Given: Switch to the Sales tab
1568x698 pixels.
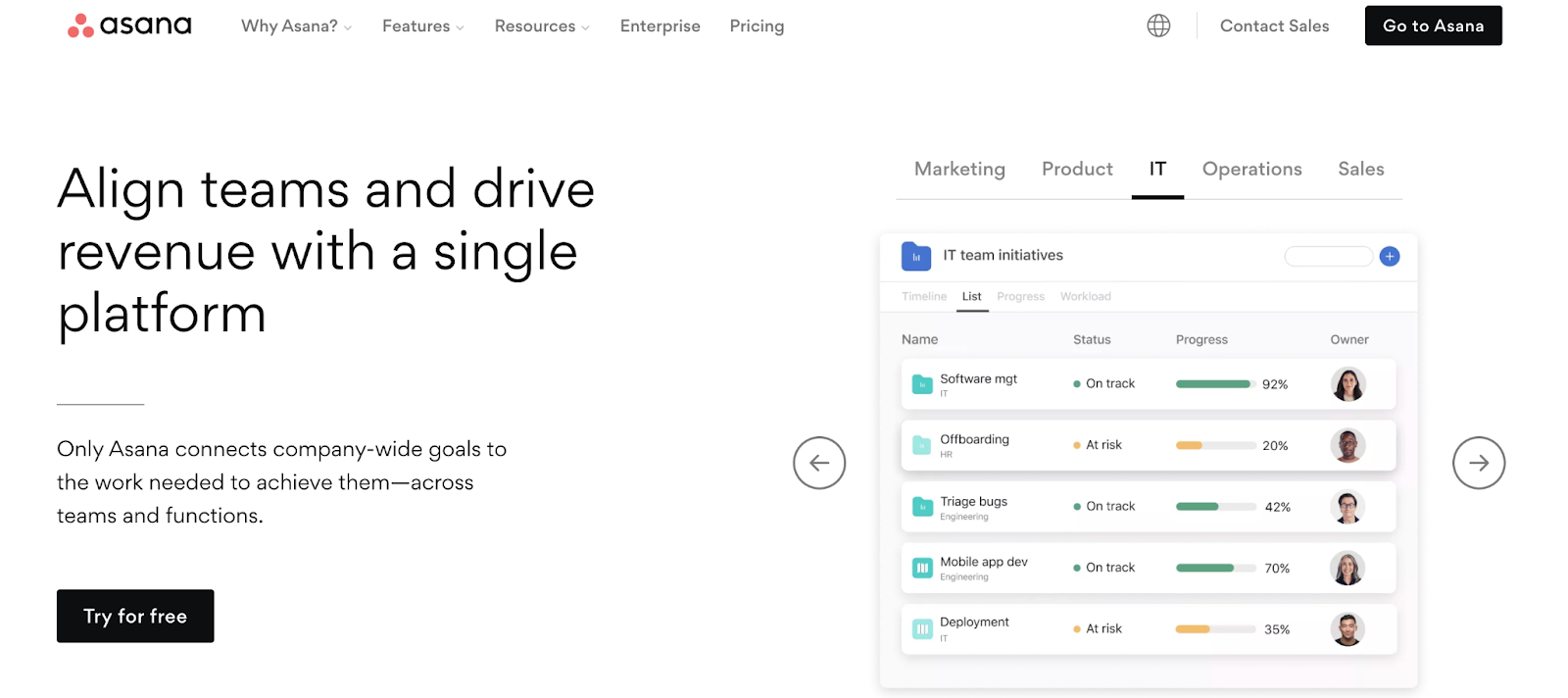Looking at the screenshot, I should click(x=1360, y=169).
